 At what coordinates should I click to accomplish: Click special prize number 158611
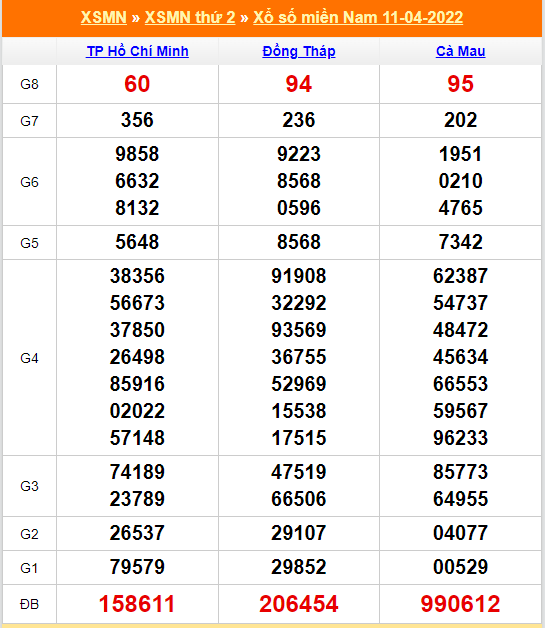[137, 604]
